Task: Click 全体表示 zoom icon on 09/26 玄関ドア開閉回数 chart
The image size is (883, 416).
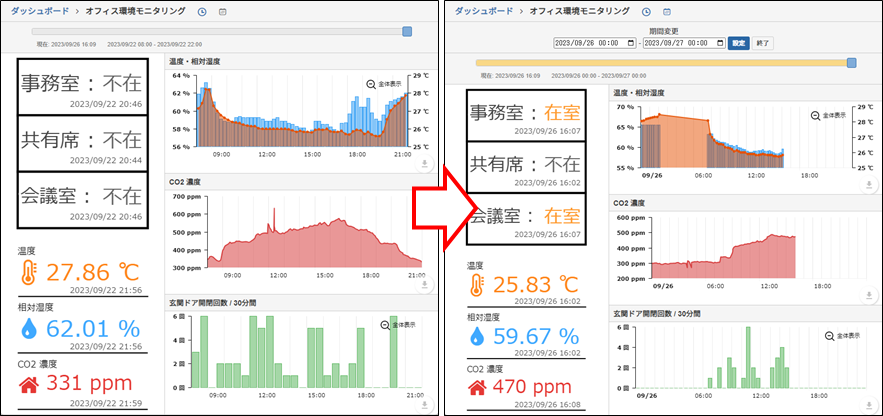Action: [829, 336]
